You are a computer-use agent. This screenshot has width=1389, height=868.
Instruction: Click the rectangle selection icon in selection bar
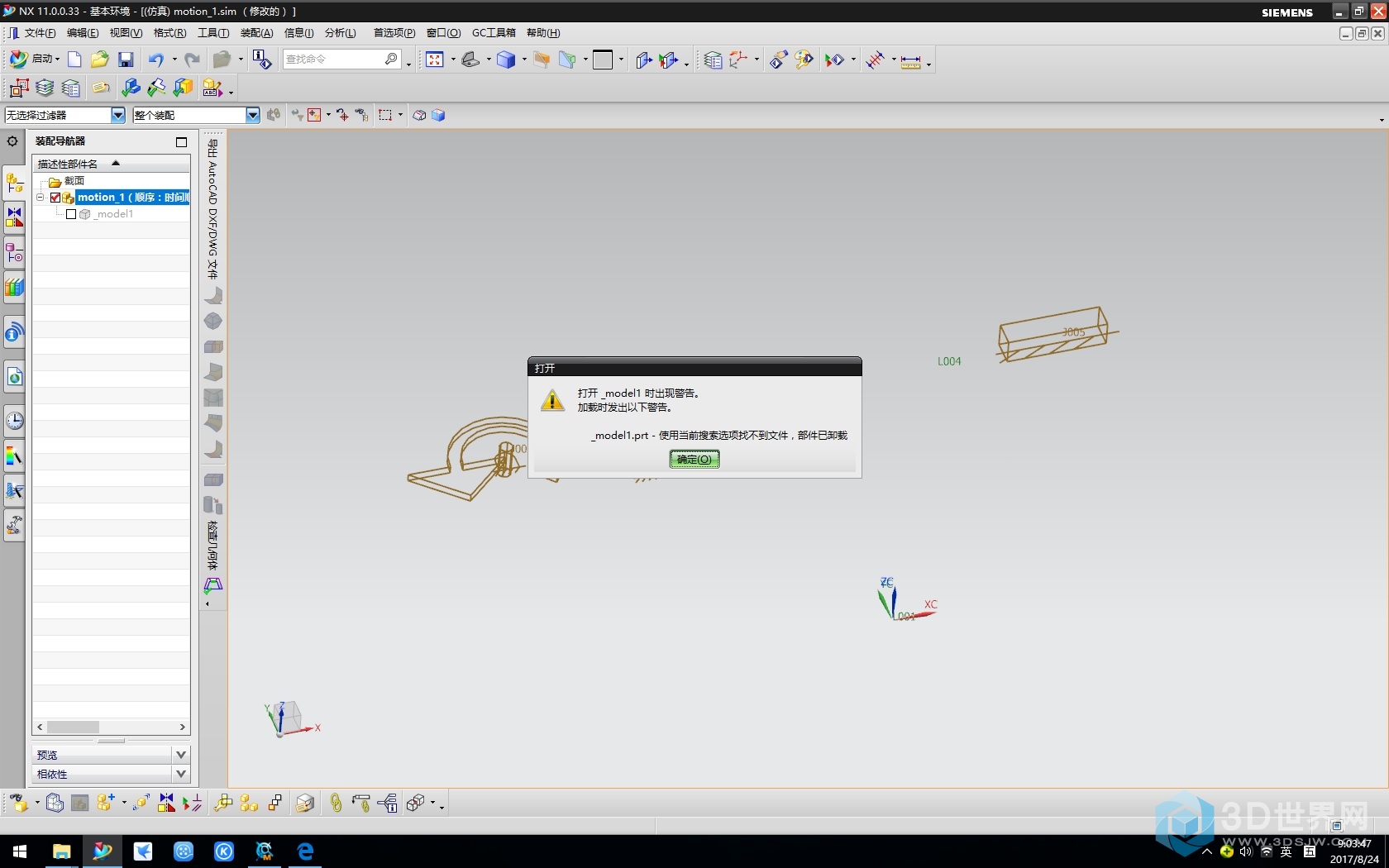[385, 115]
